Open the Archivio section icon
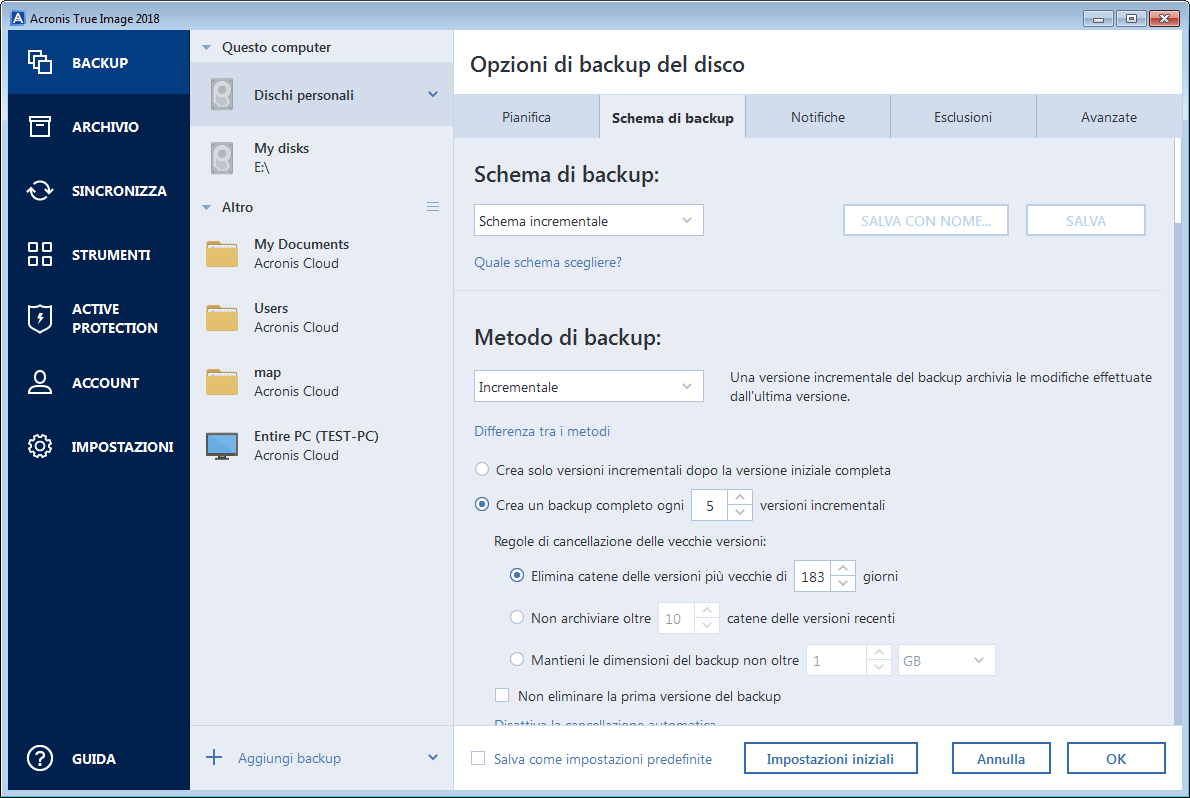Image resolution: width=1190 pixels, height=798 pixels. tap(39, 127)
